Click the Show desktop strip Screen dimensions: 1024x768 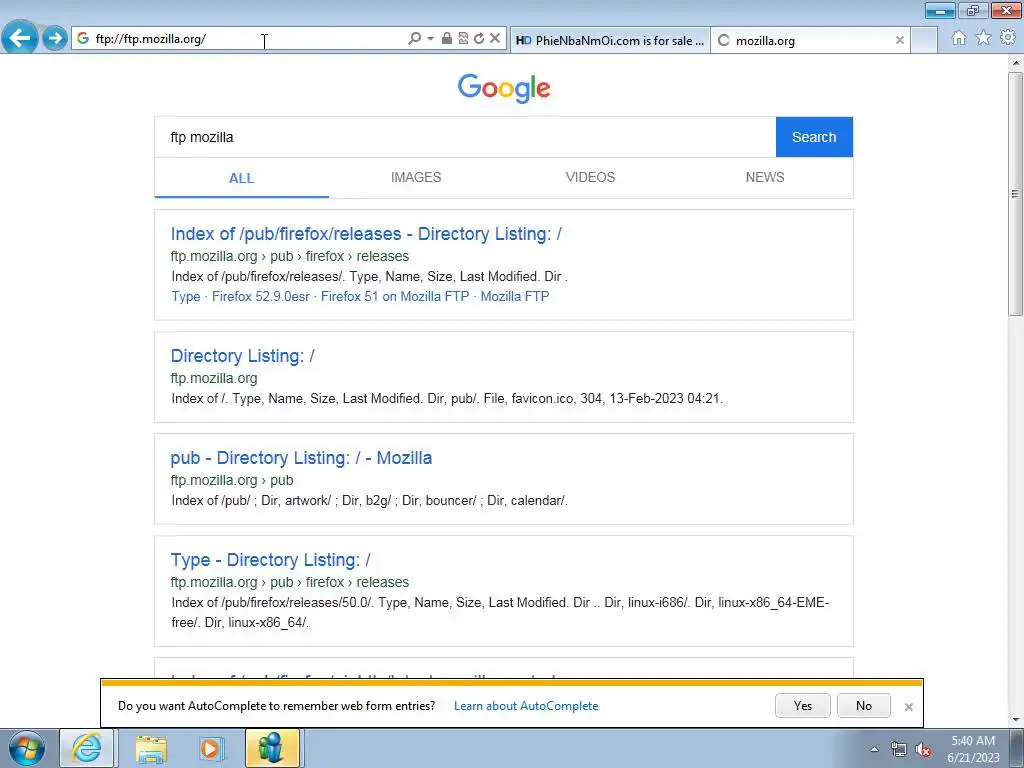click(1017, 749)
